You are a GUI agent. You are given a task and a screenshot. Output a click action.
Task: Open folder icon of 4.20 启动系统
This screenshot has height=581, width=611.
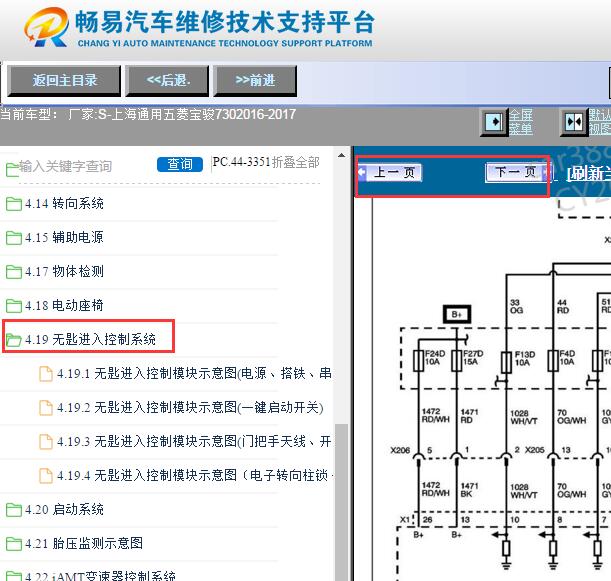click(x=14, y=509)
